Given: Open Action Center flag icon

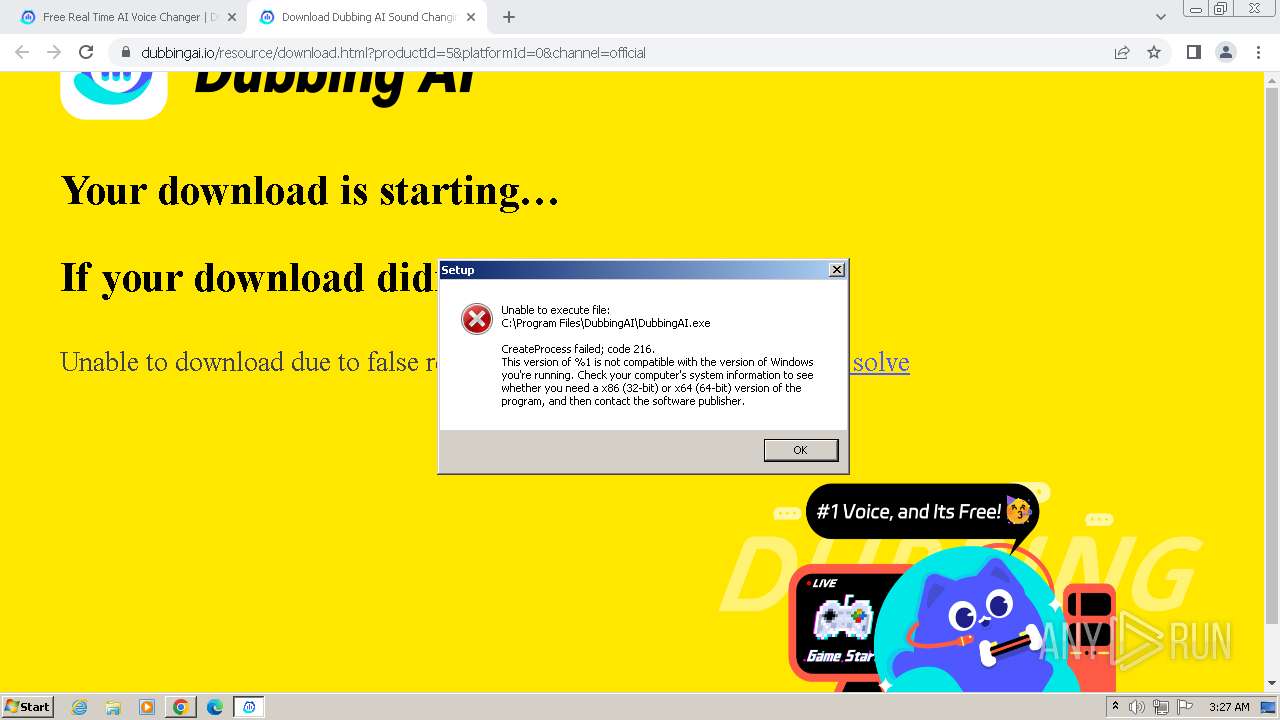Looking at the screenshot, I should [1185, 707].
